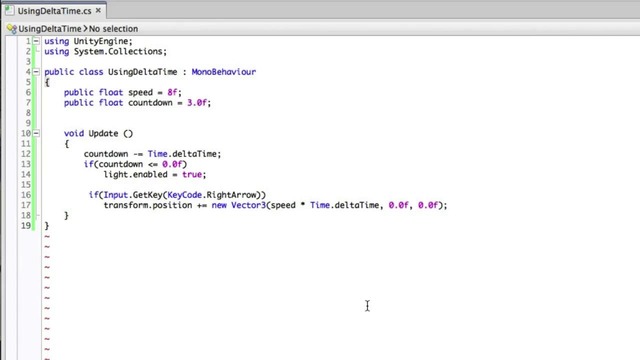Click the C# file icon on the tab
This screenshot has height=360, width=640.
point(10,11)
